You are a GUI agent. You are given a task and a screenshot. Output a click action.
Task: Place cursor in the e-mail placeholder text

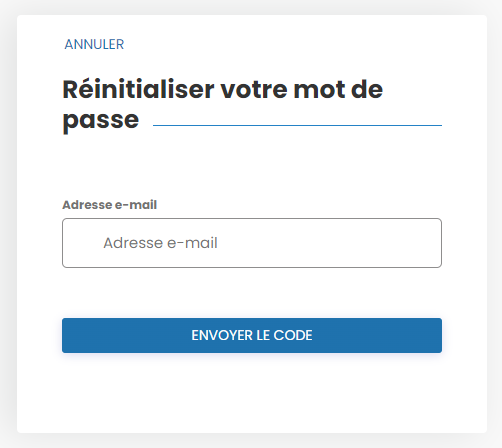pos(160,243)
